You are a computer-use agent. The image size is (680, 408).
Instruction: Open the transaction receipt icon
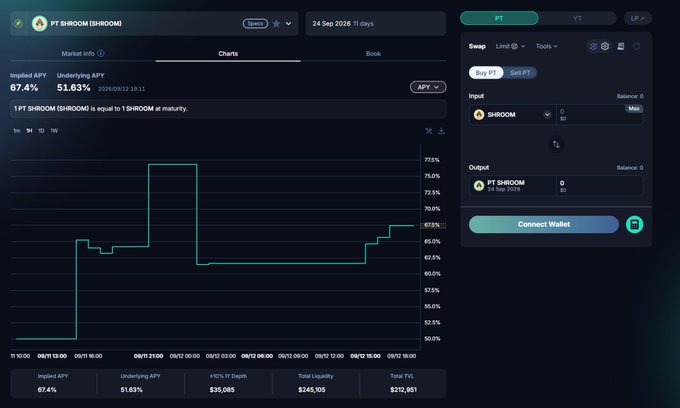pos(621,46)
